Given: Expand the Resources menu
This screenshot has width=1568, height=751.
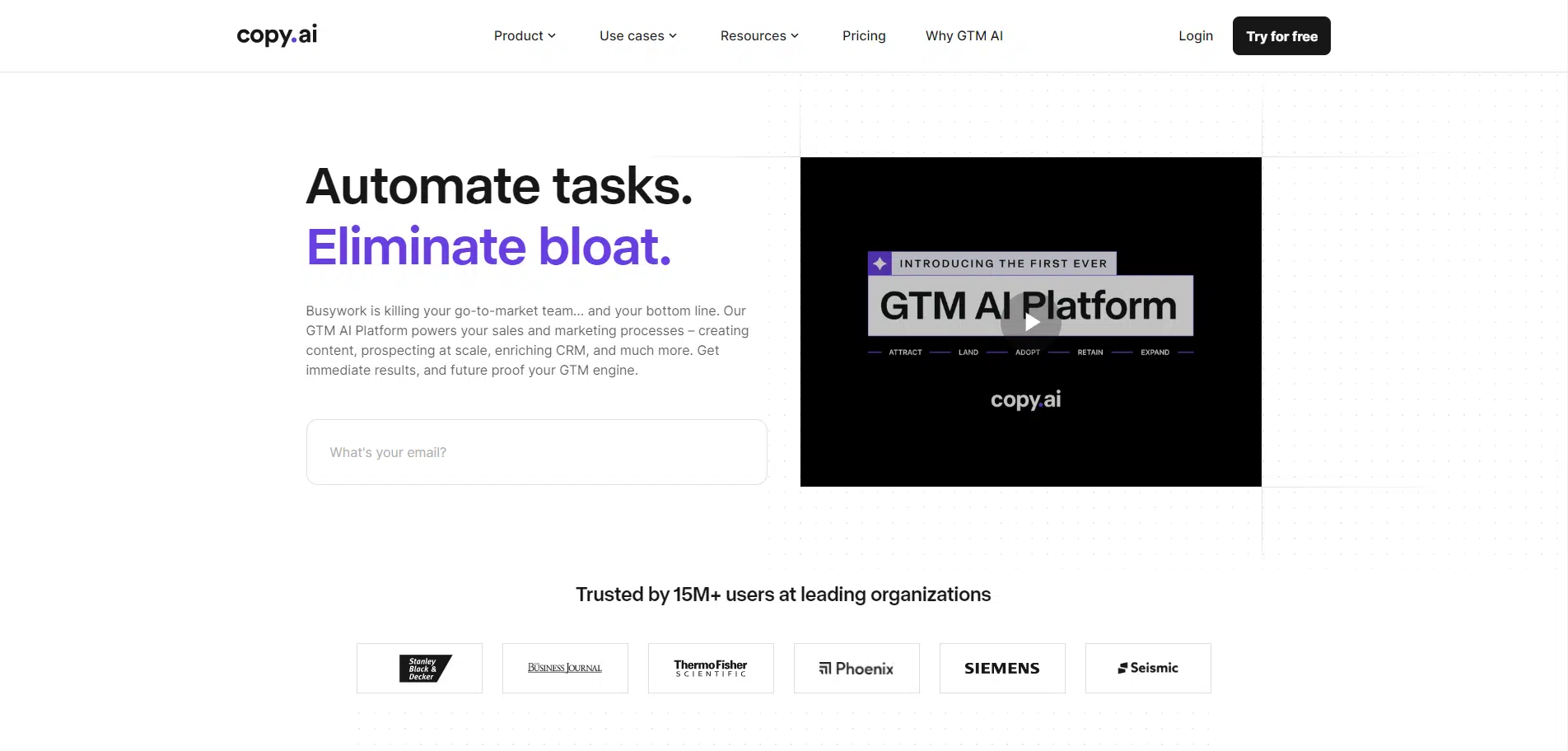Looking at the screenshot, I should [758, 36].
